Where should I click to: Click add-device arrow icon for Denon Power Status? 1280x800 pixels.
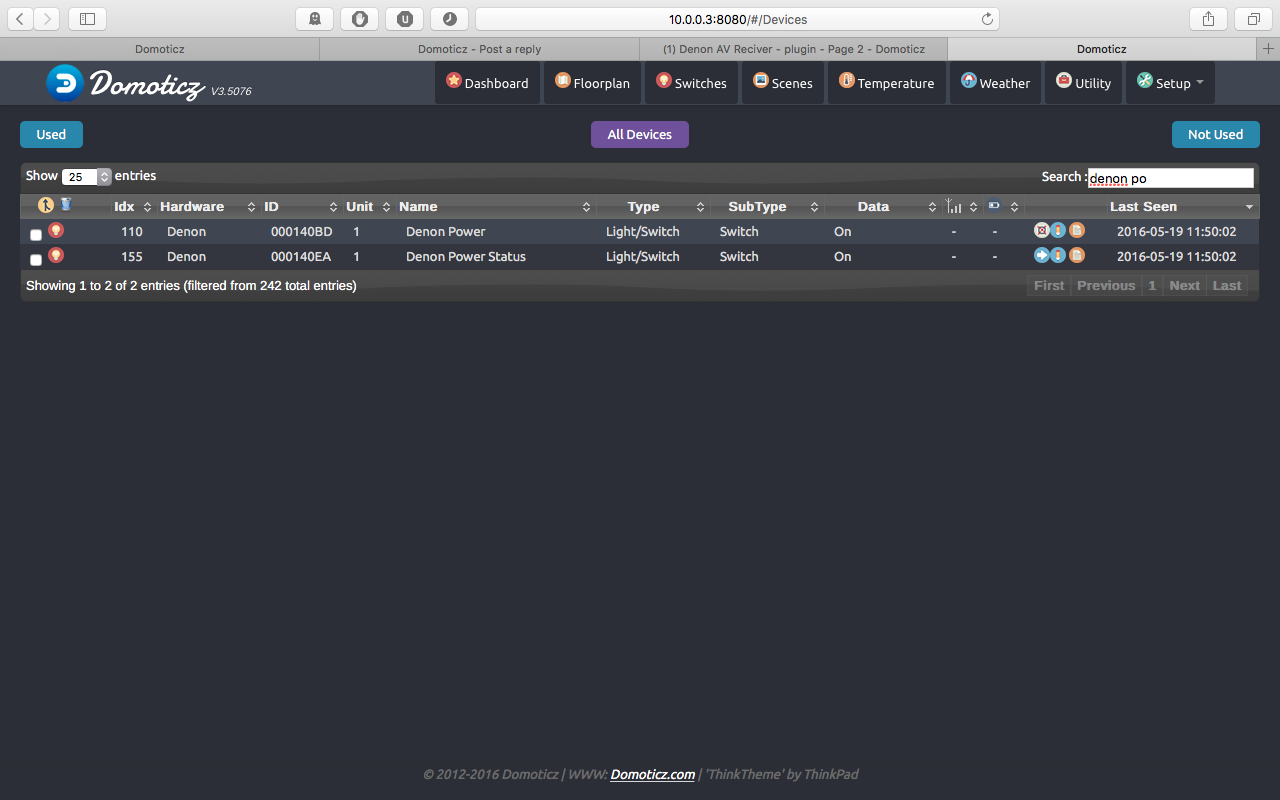tap(1041, 255)
